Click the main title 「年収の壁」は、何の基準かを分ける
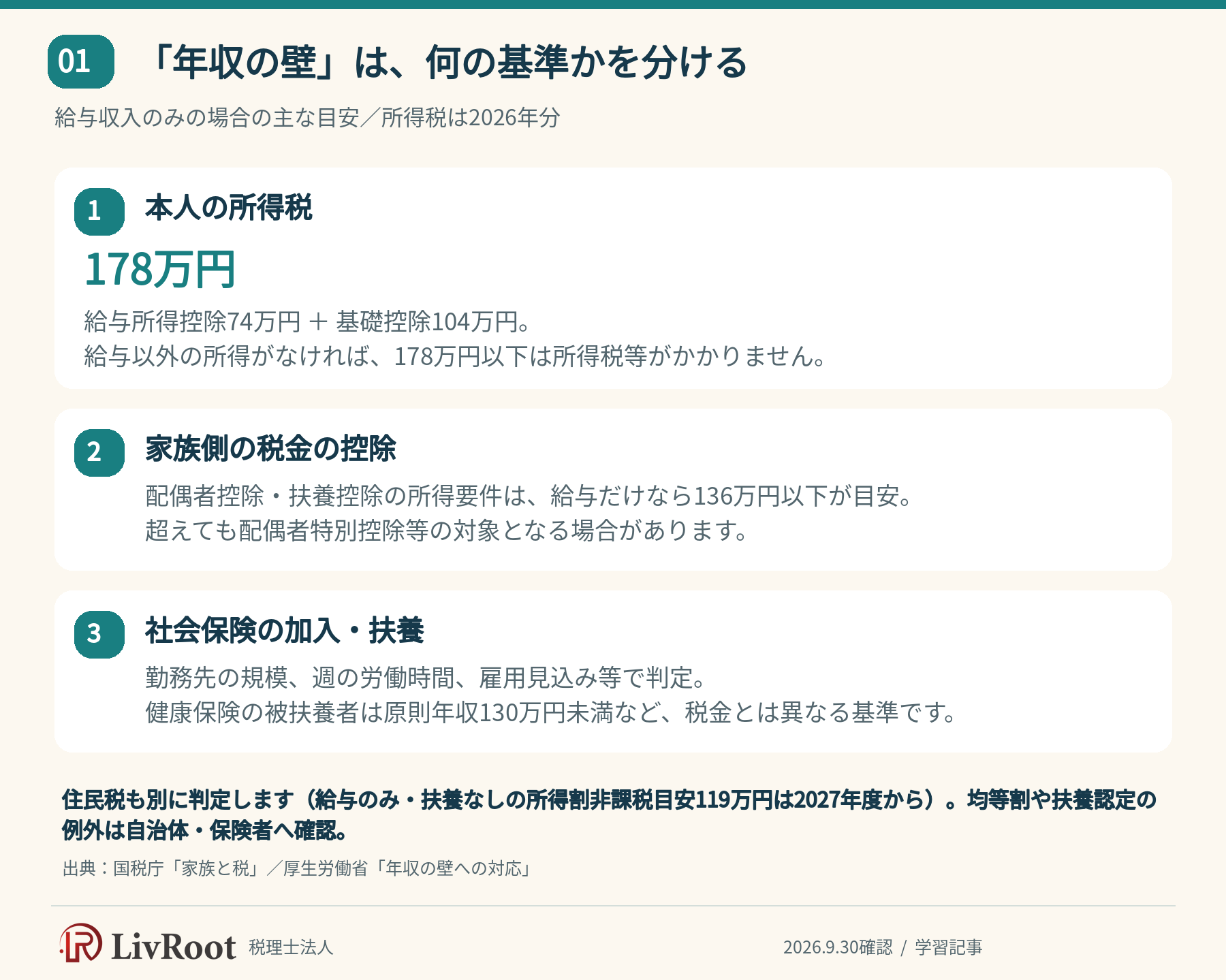 [447, 62]
